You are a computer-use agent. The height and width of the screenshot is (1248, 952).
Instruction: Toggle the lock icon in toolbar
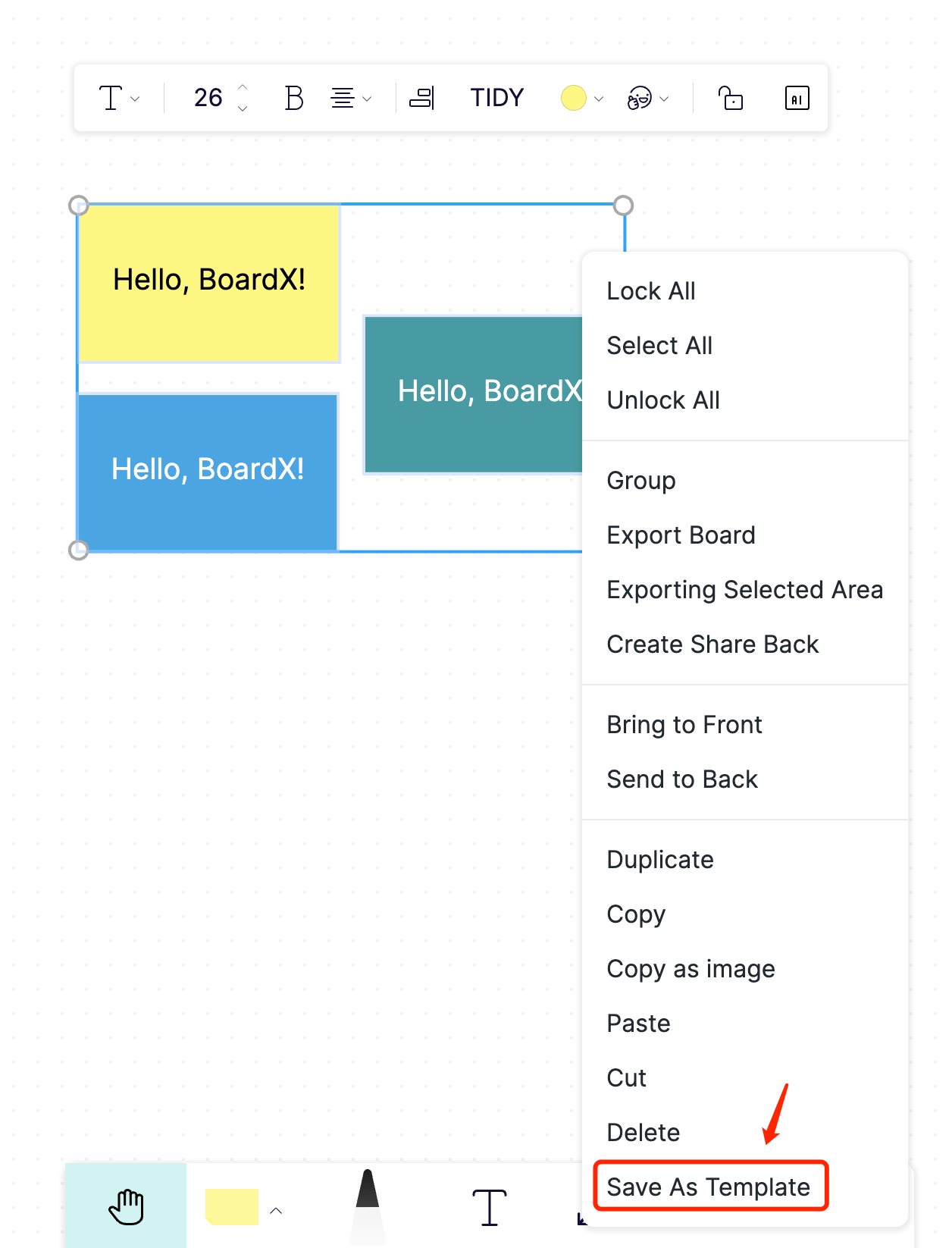(730, 98)
